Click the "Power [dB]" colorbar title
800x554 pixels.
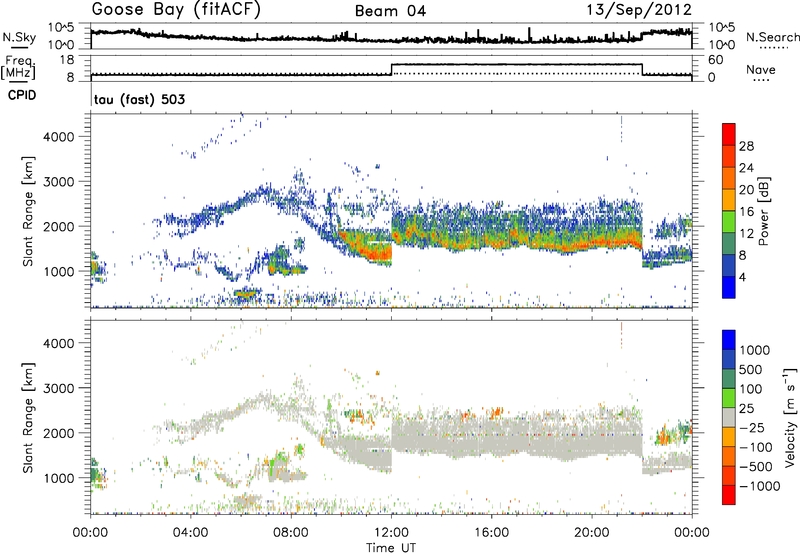tap(763, 211)
